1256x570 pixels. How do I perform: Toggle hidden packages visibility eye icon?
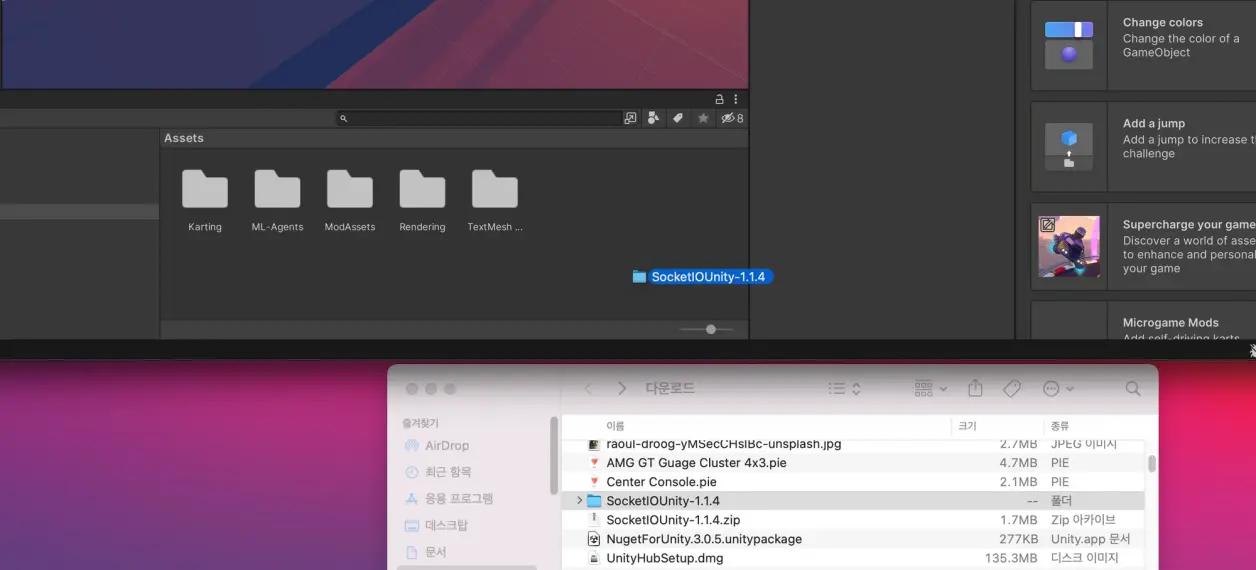pyautogui.click(x=732, y=118)
